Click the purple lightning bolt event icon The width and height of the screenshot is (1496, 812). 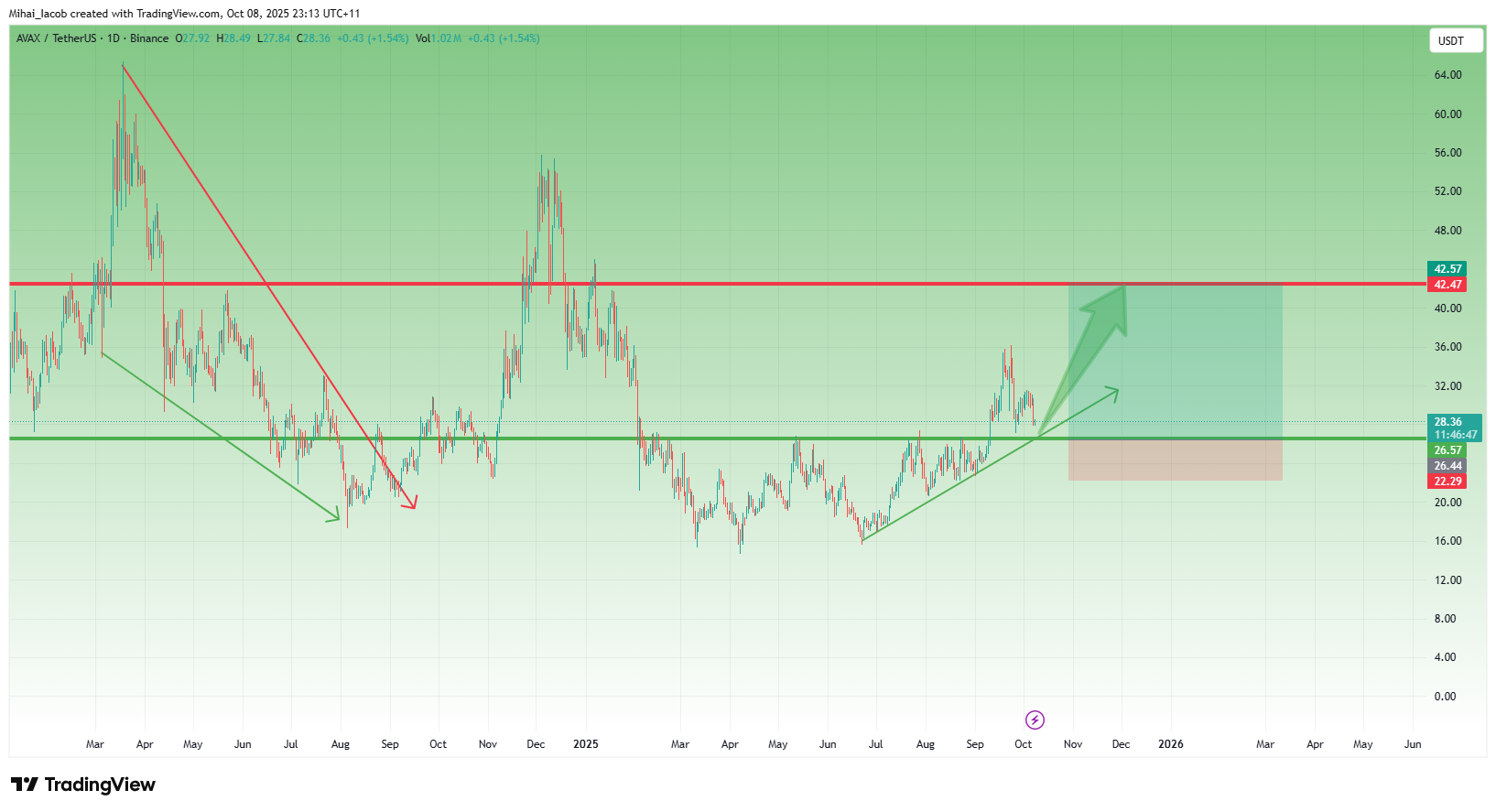(x=1035, y=720)
